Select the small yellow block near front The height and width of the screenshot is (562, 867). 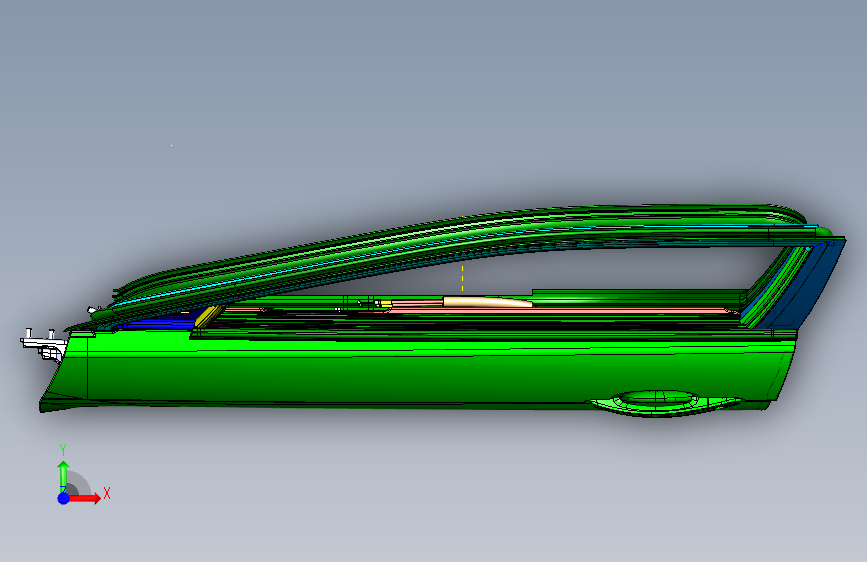coord(208,316)
